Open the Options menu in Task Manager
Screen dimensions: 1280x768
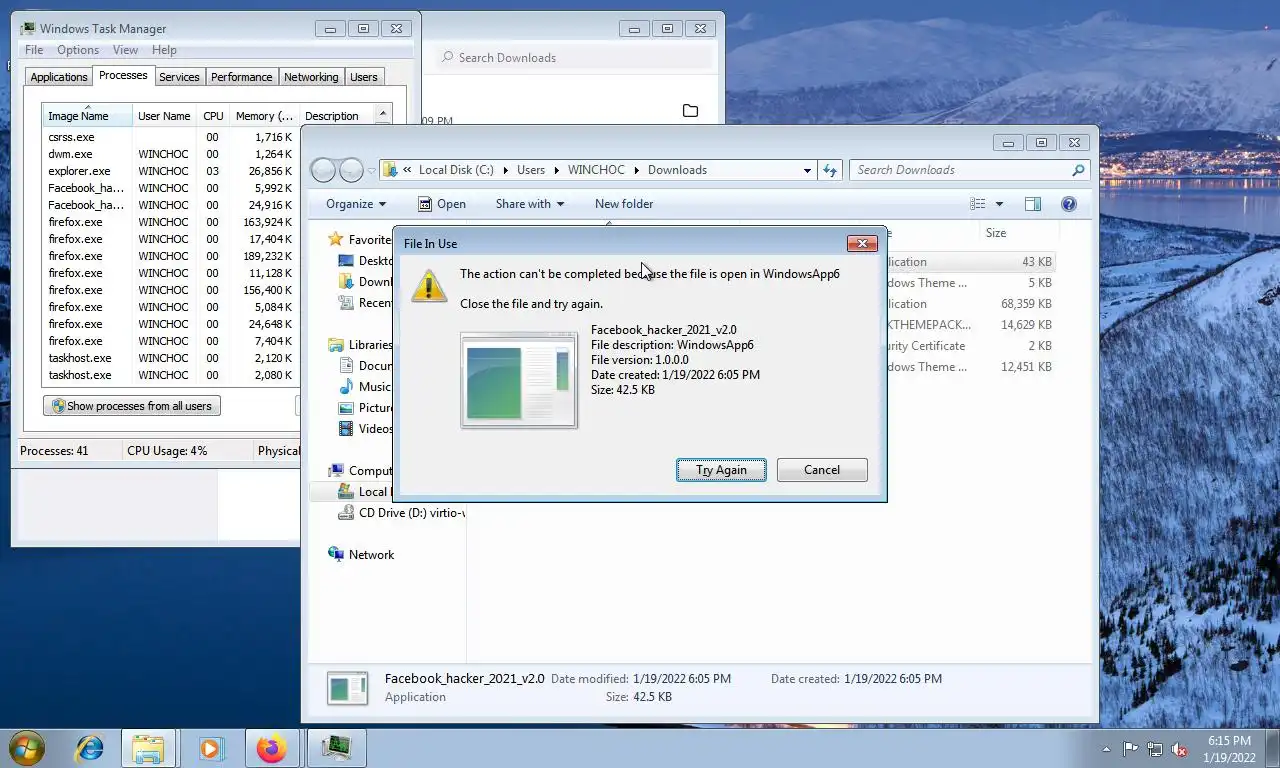coord(78,50)
